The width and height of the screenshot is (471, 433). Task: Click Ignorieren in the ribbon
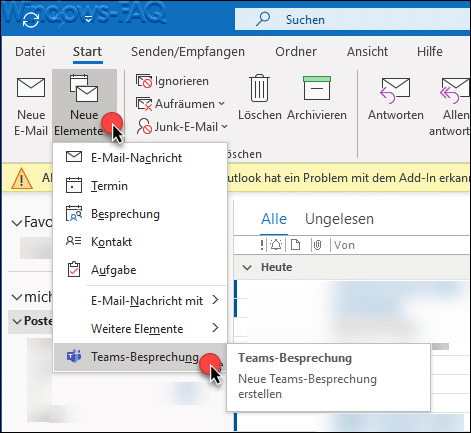[172, 81]
